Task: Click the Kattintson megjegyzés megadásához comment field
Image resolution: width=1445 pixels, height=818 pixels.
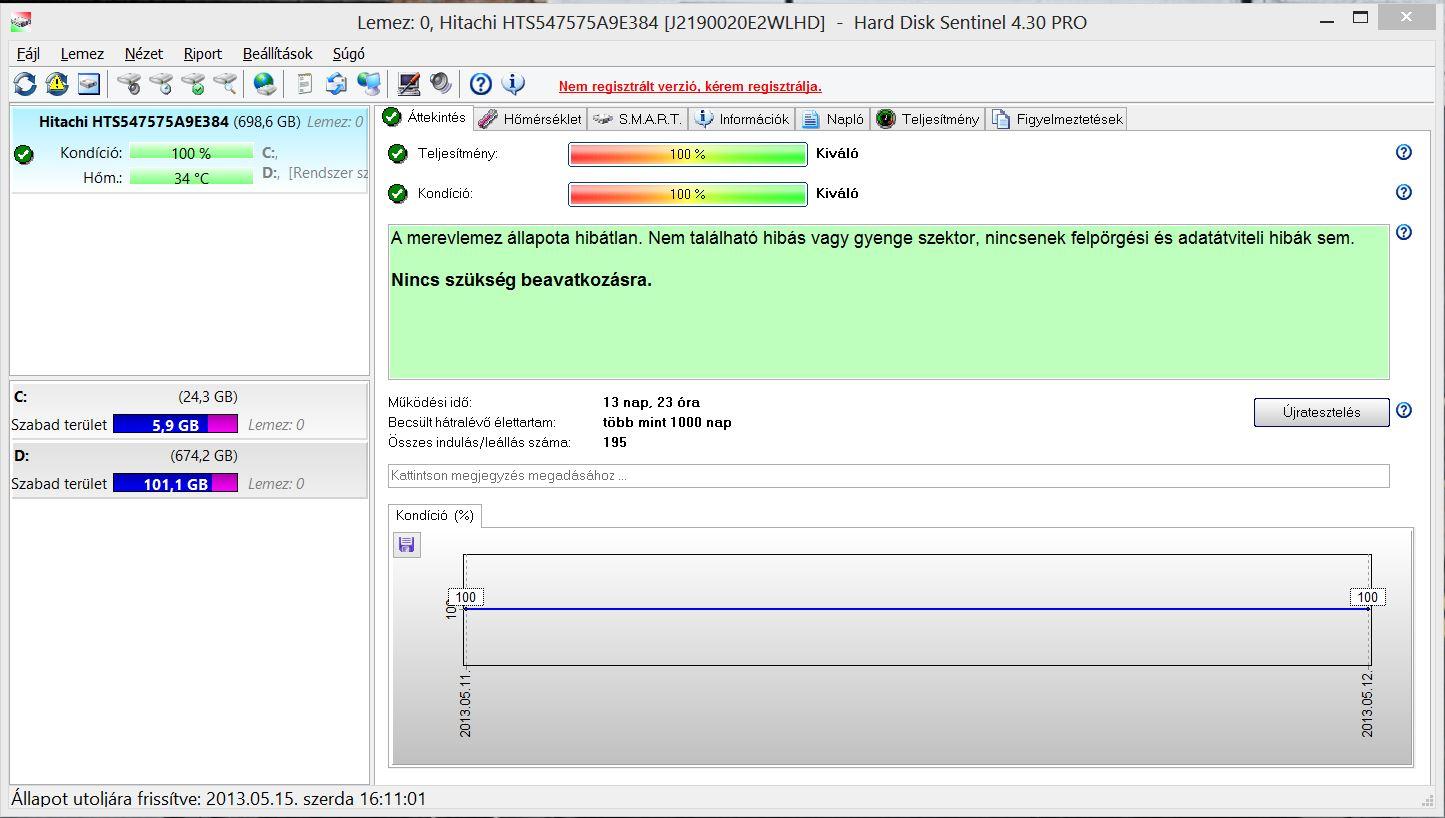Action: pos(888,476)
